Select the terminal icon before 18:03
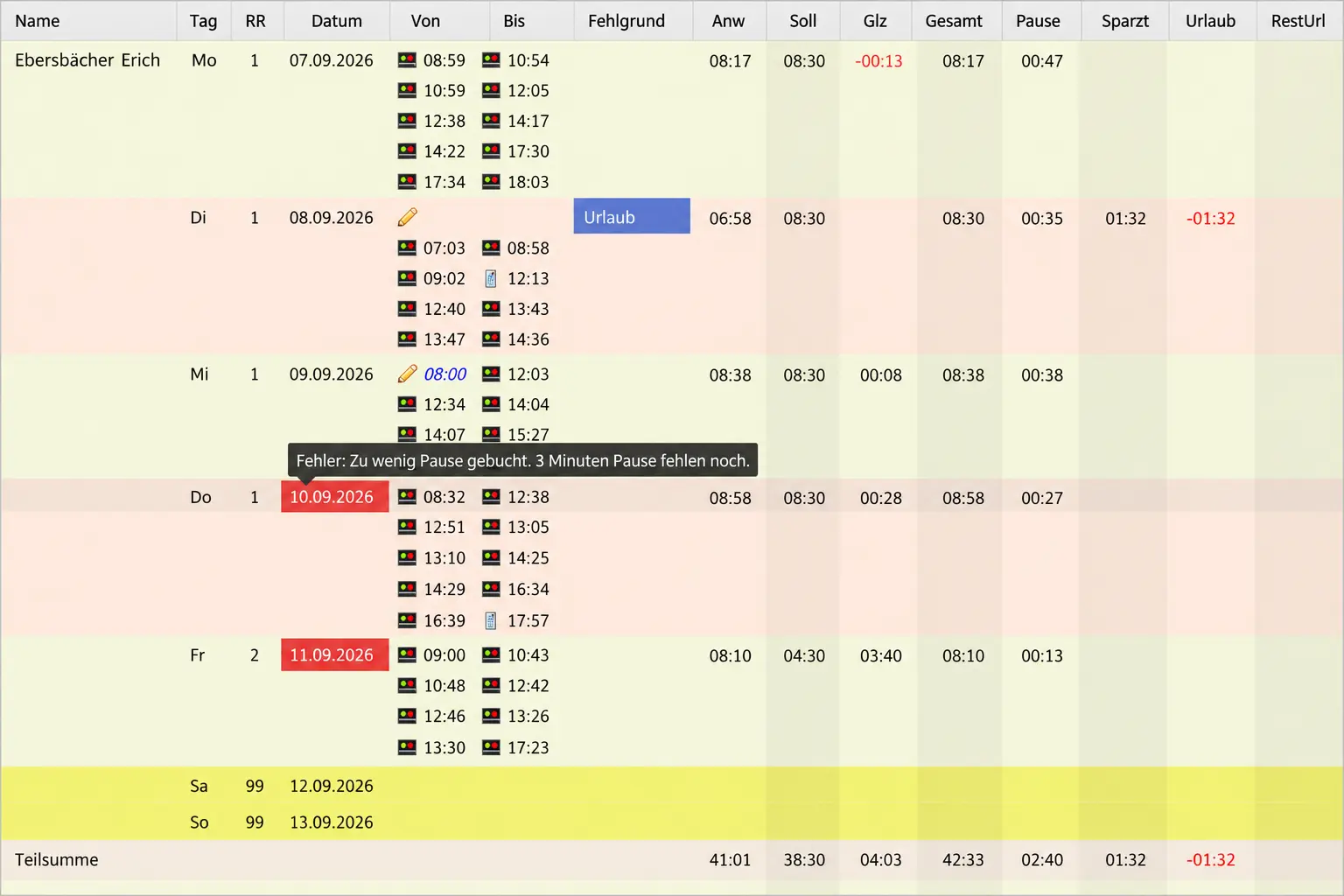This screenshot has height=896, width=1344. tap(491, 182)
